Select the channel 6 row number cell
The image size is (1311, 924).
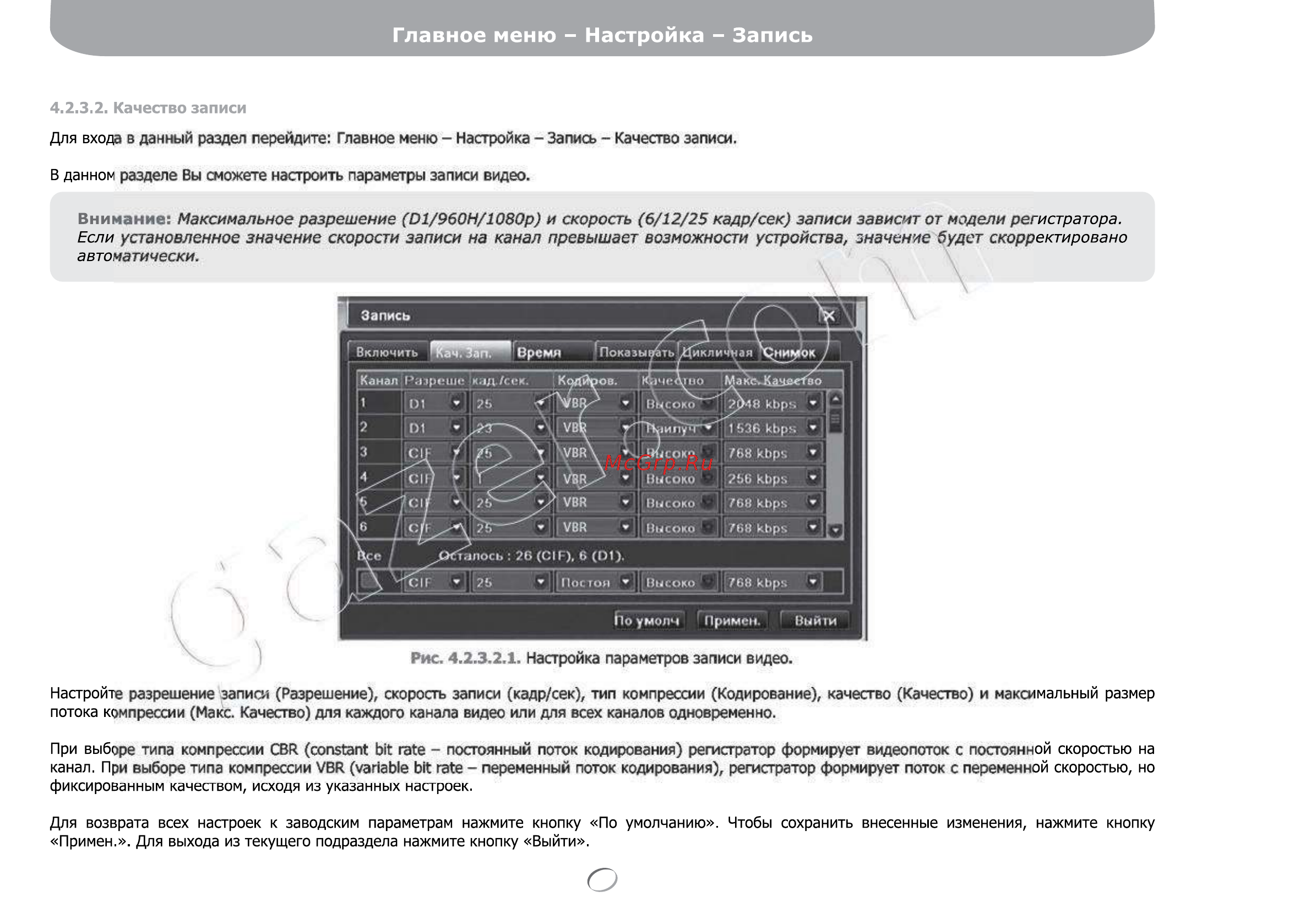coord(380,528)
